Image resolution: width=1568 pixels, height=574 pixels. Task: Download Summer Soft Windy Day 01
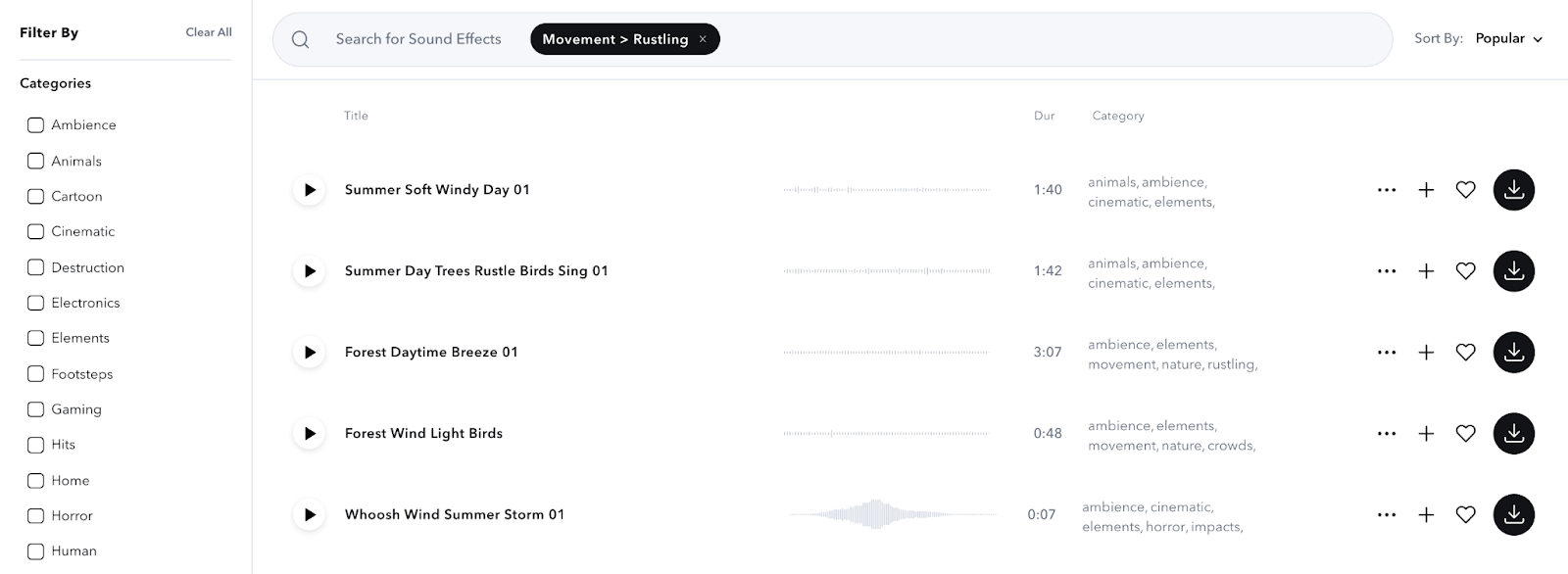tap(1513, 190)
